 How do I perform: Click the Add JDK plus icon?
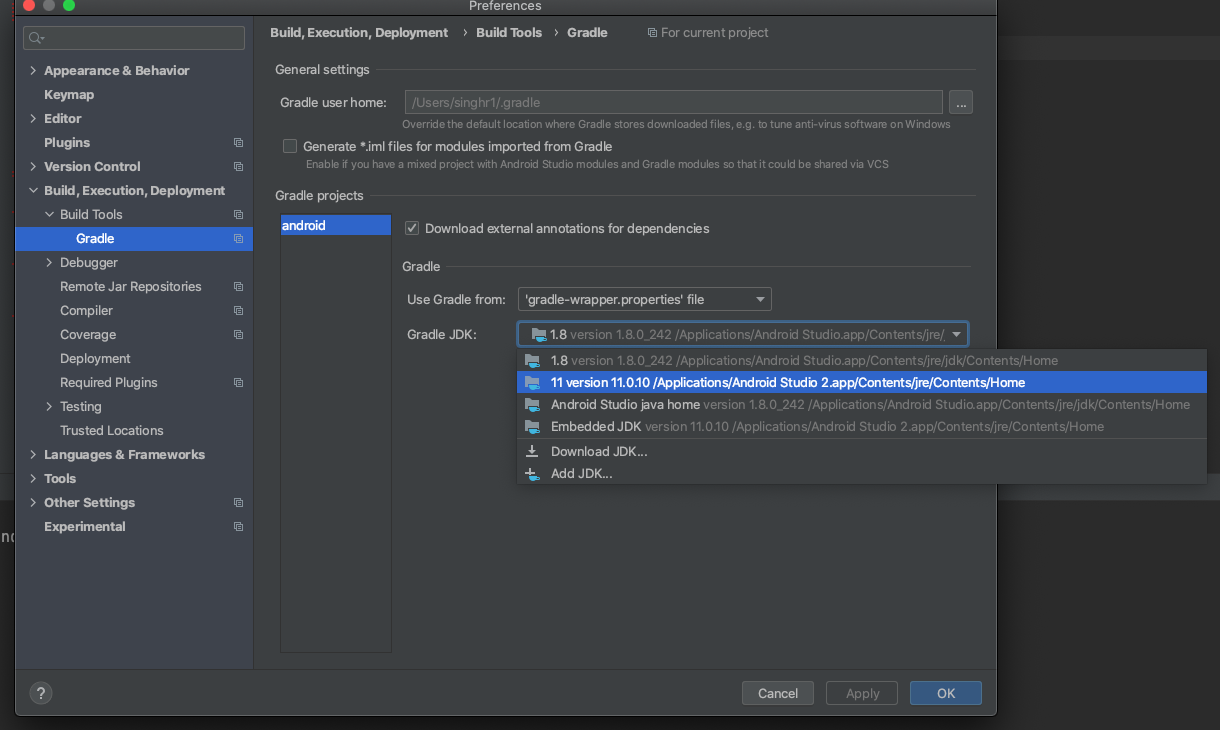pos(532,474)
